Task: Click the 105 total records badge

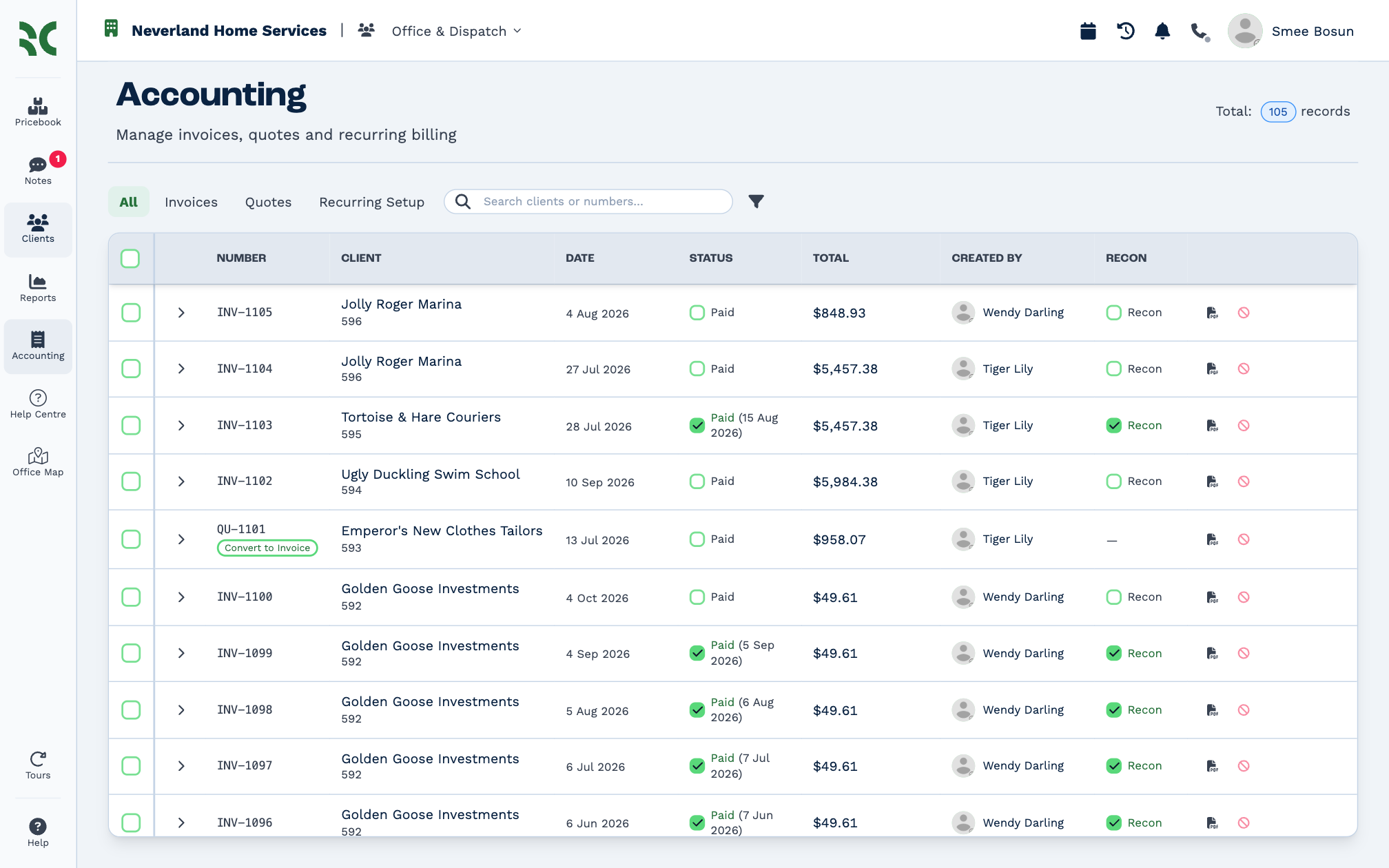Action: point(1278,112)
